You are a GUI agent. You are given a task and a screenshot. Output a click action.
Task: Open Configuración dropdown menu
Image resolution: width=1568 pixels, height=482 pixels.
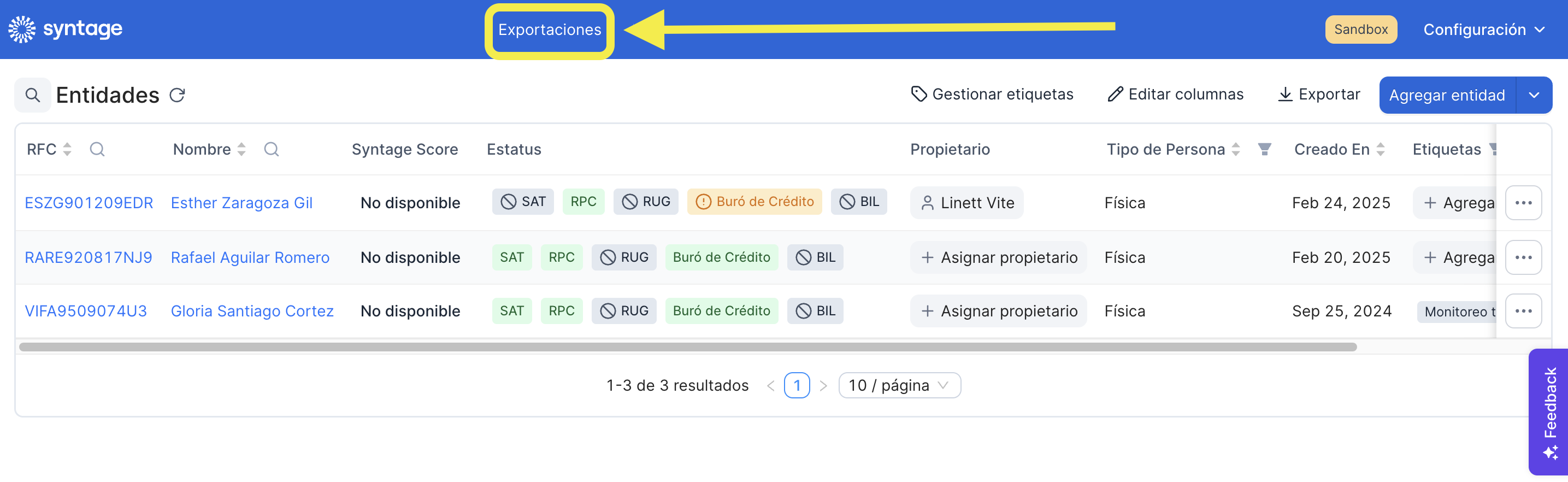(x=1483, y=29)
